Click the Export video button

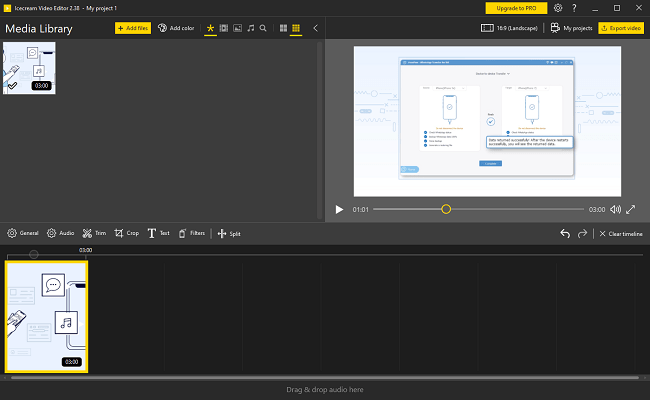click(621, 28)
